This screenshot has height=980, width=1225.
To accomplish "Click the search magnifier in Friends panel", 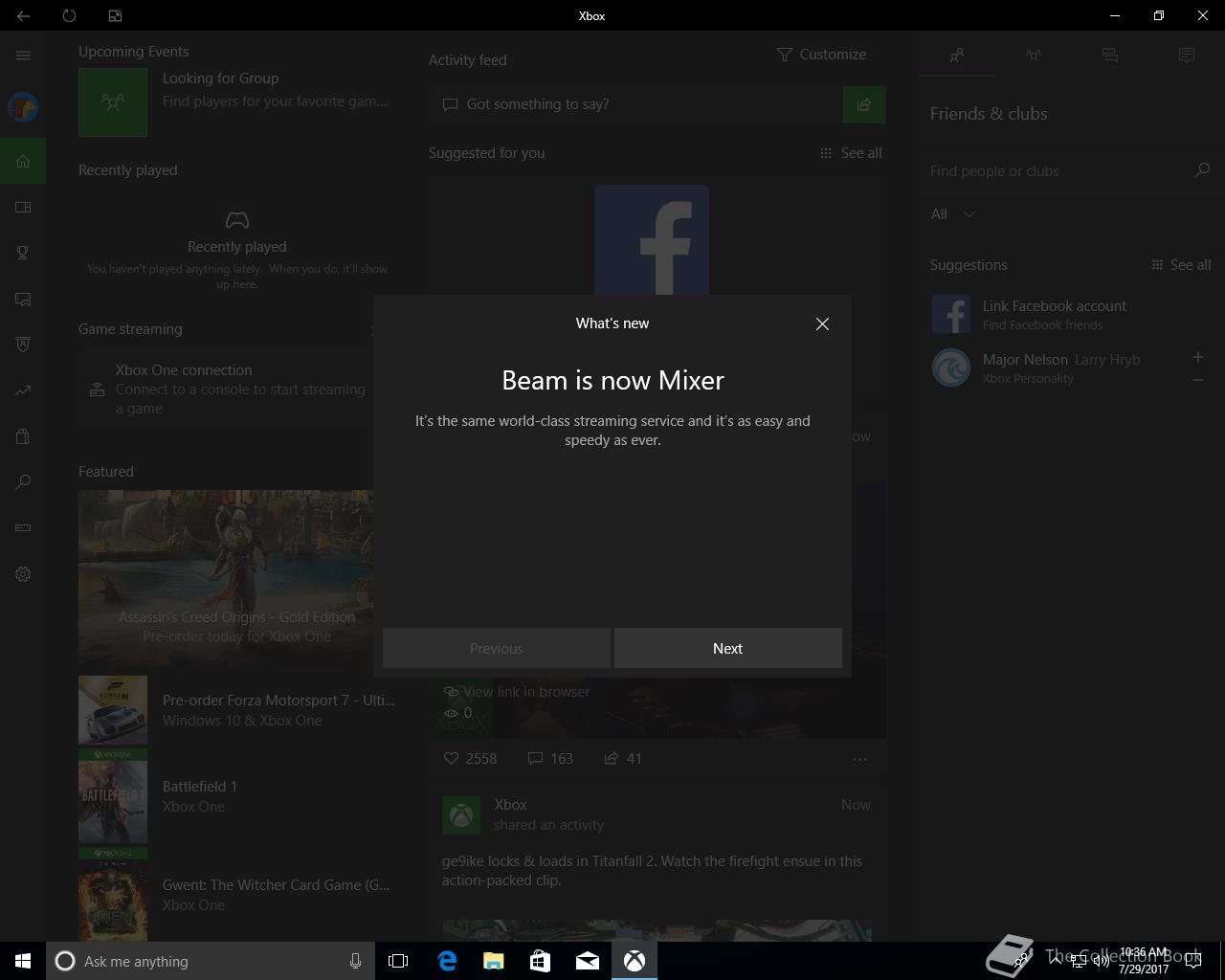I will pos(1202,170).
